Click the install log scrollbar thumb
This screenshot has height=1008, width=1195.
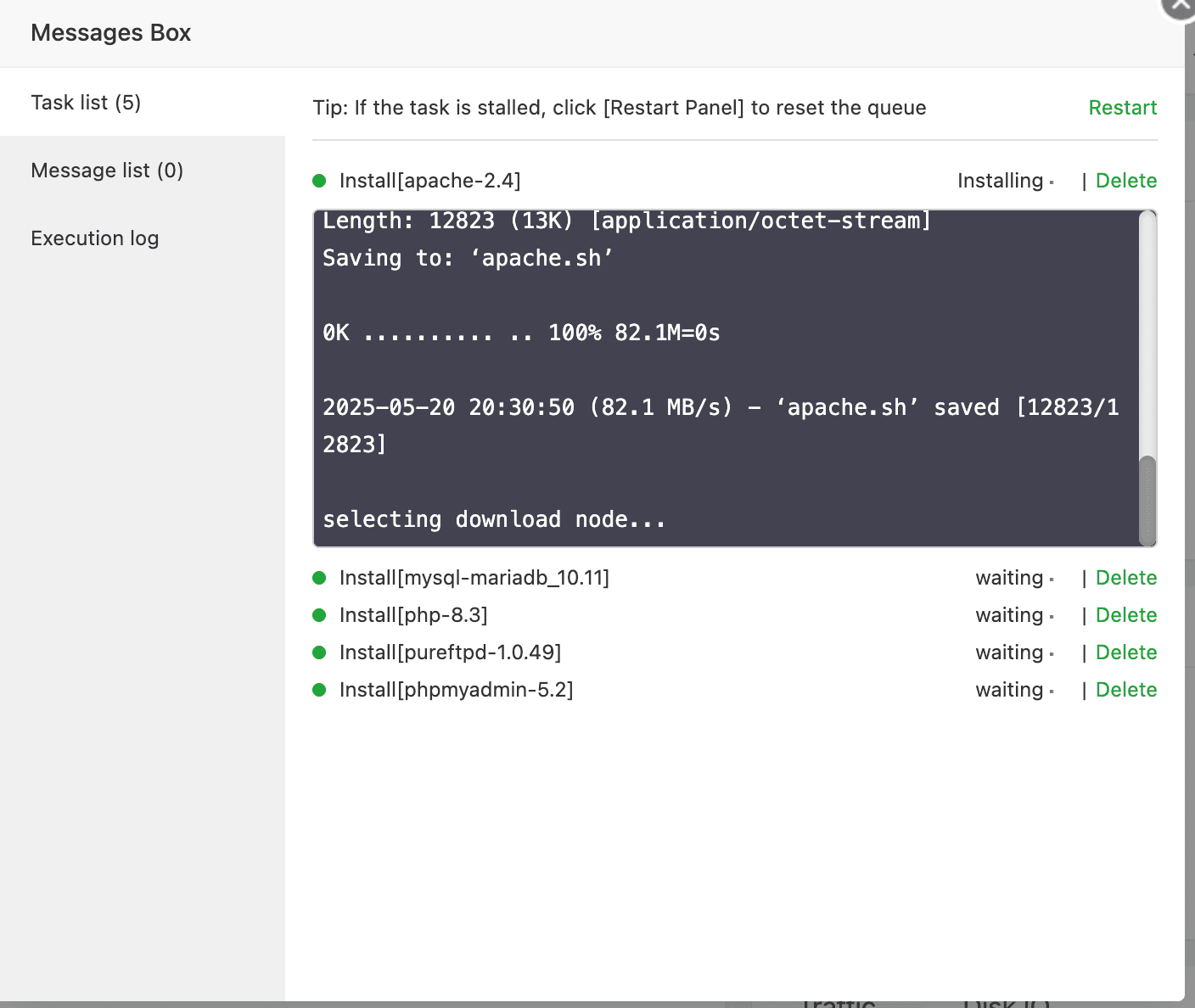(x=1147, y=501)
